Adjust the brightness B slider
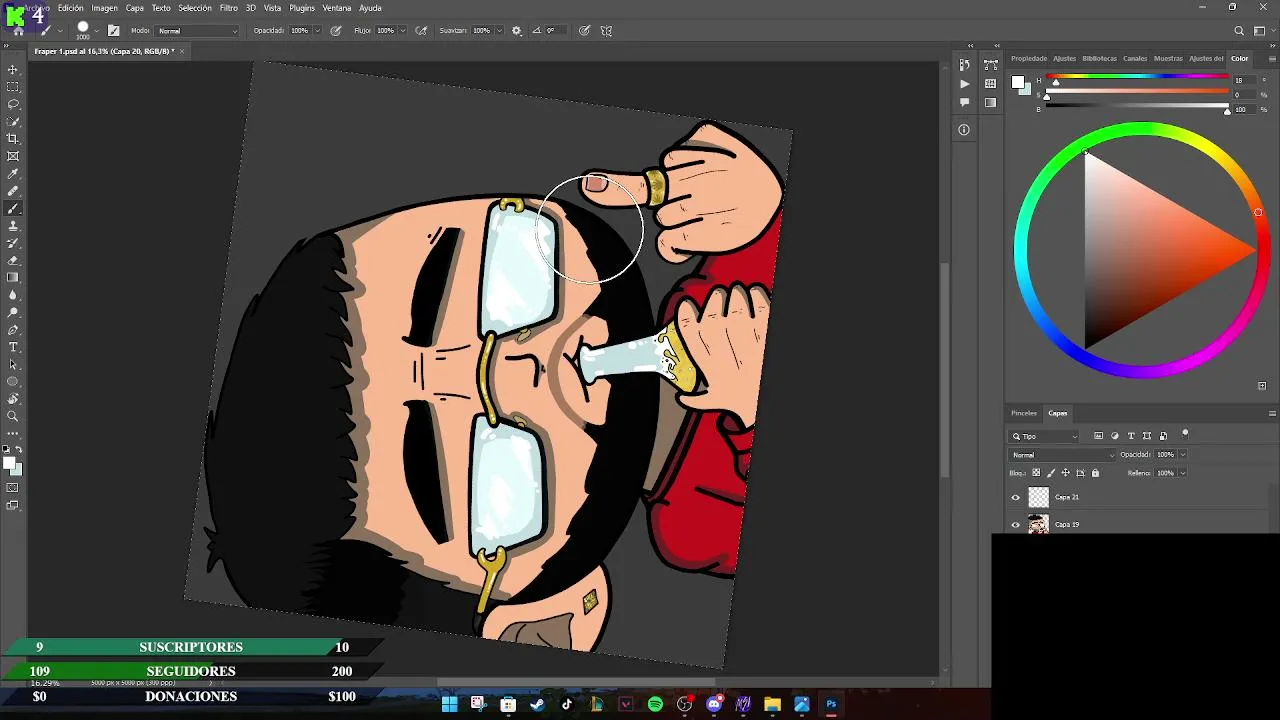1280x720 pixels. tap(1138, 107)
